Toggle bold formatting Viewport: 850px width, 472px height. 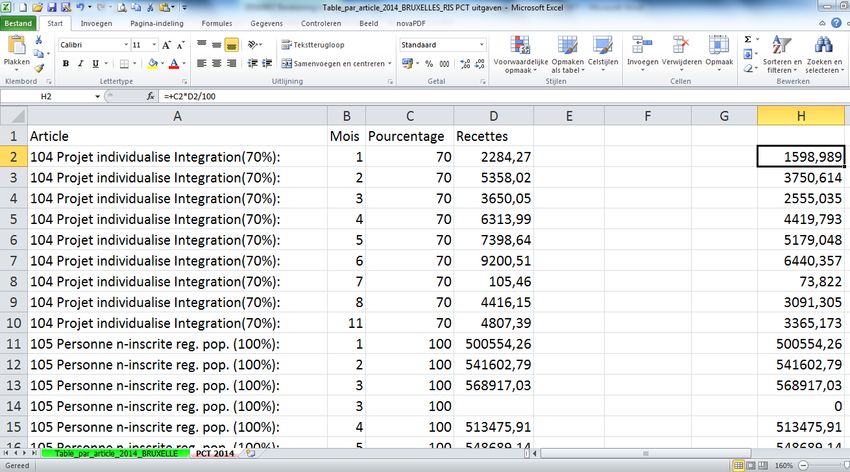[x=66, y=63]
